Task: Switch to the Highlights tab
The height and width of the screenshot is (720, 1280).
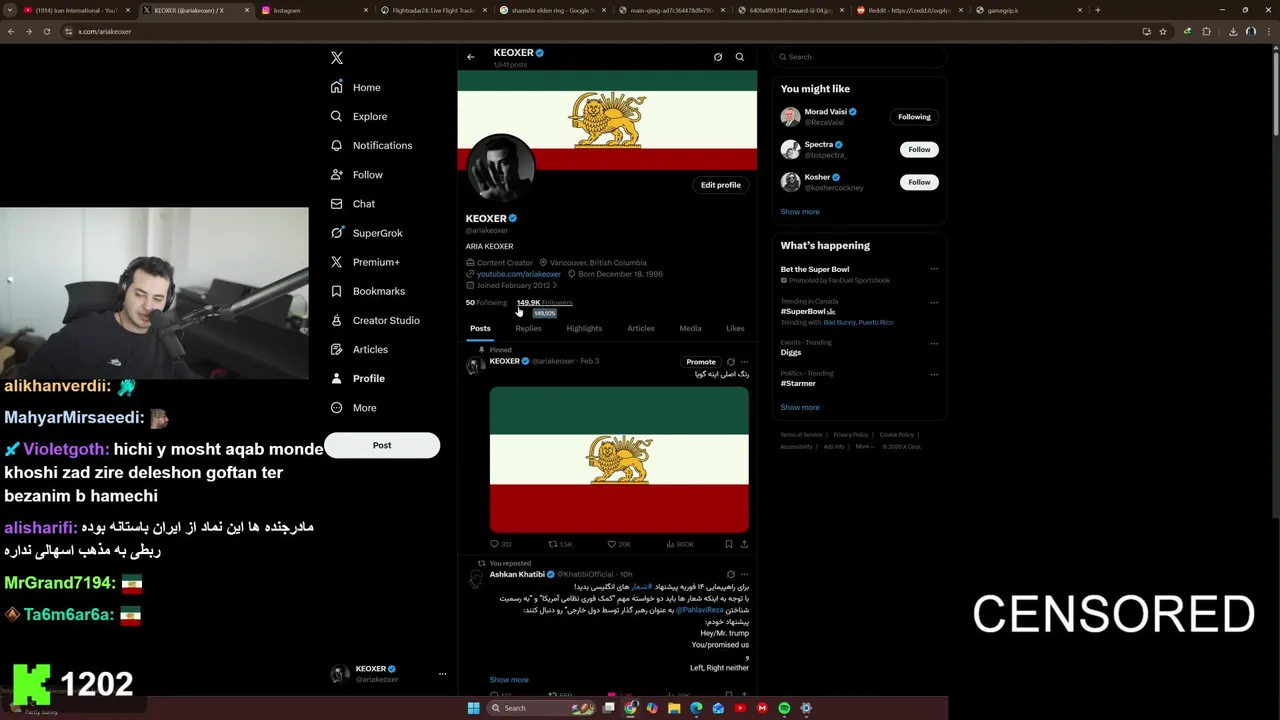Action: [584, 328]
